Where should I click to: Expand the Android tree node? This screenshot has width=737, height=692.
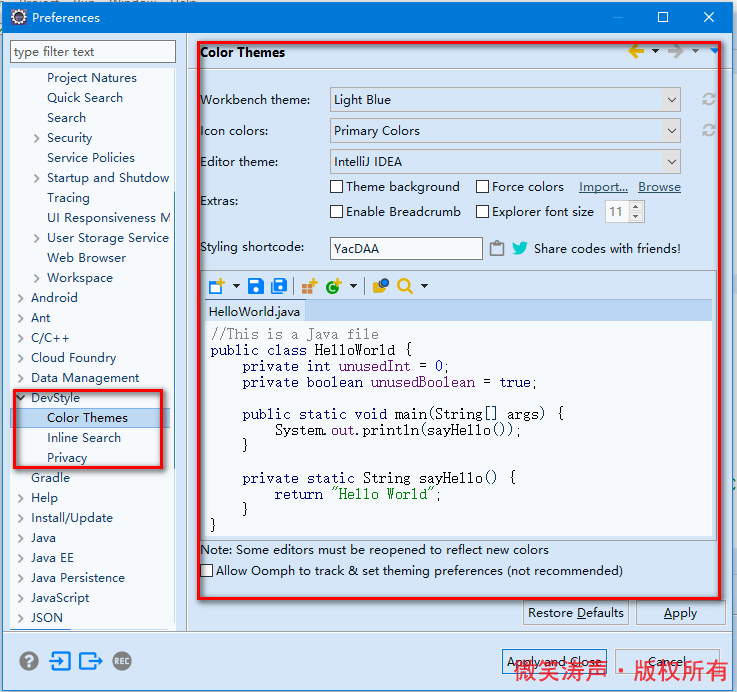point(21,298)
